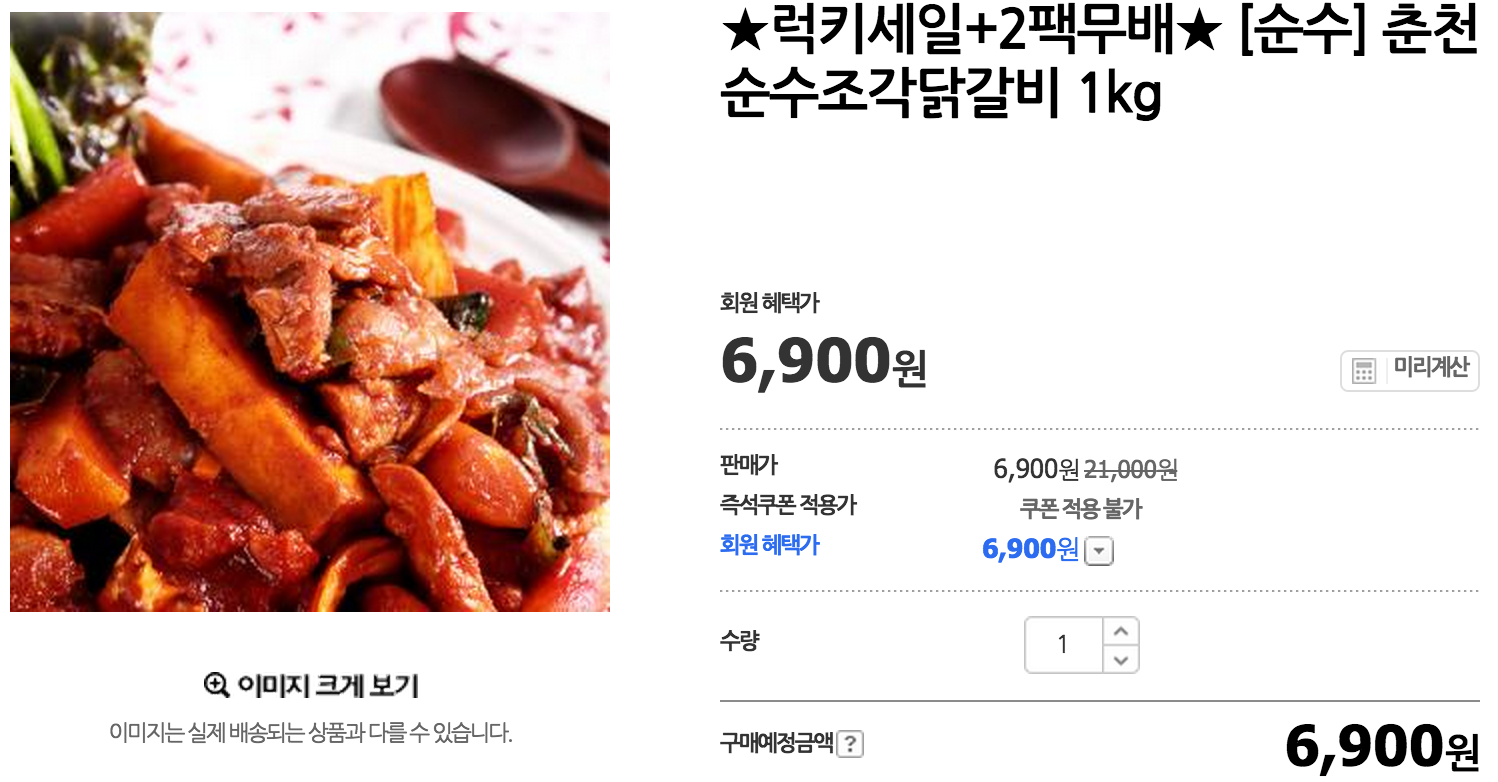Click the crossed-out 21,000원 original price
1498x782 pixels.
pyautogui.click(x=1131, y=469)
